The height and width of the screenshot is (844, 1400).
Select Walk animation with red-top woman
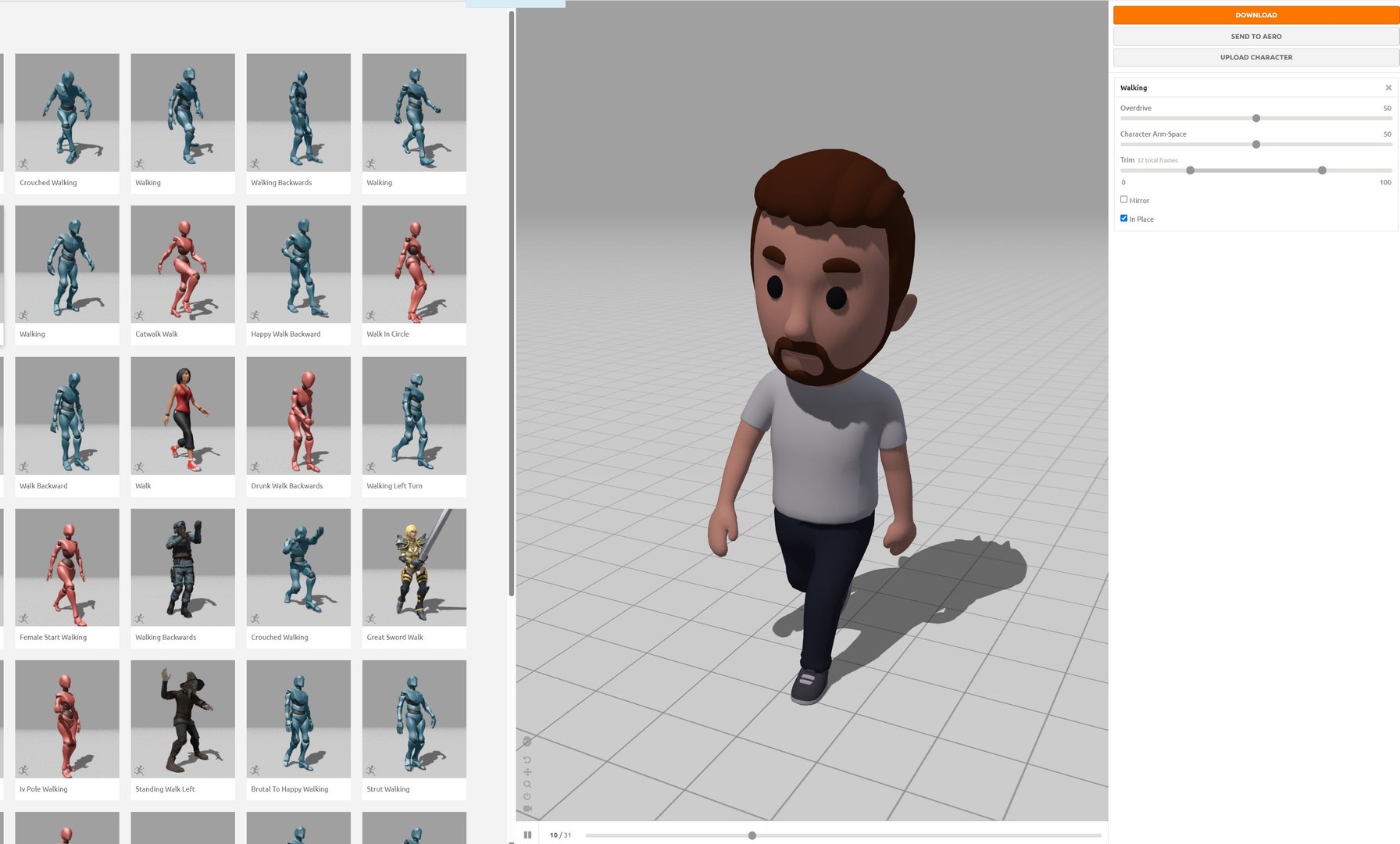click(x=183, y=427)
